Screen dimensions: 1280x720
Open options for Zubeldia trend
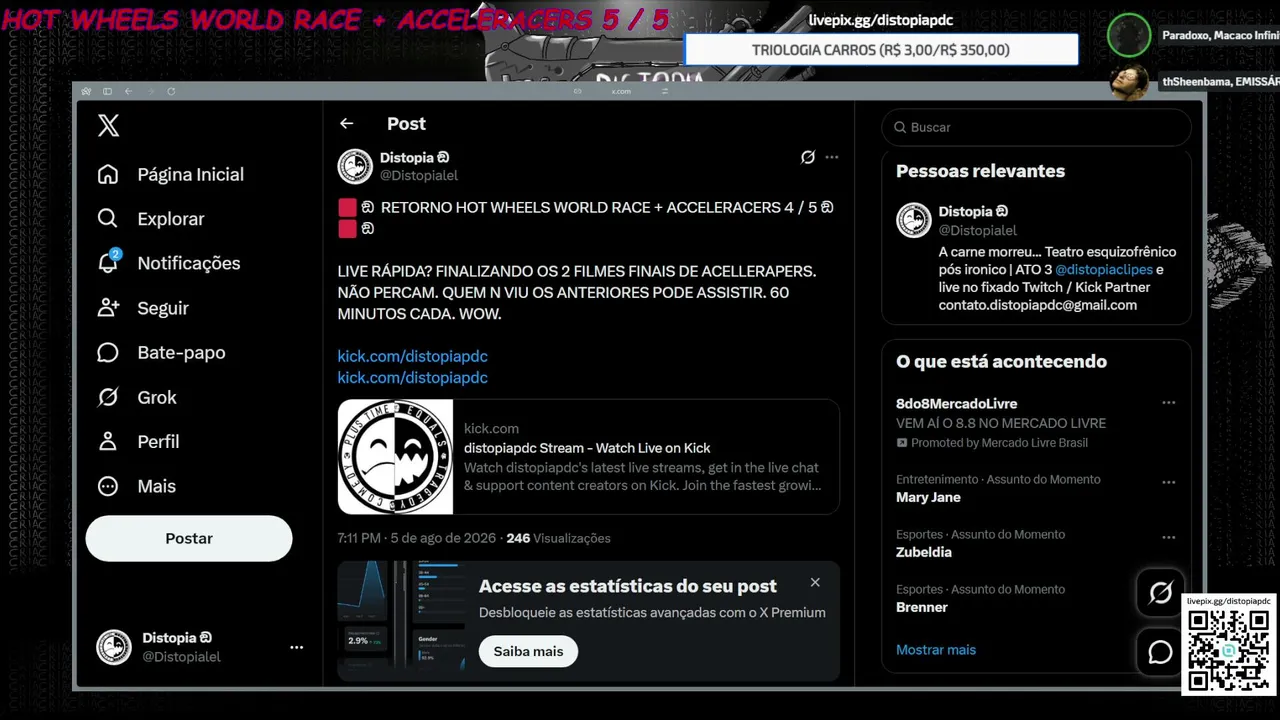pyautogui.click(x=1168, y=537)
